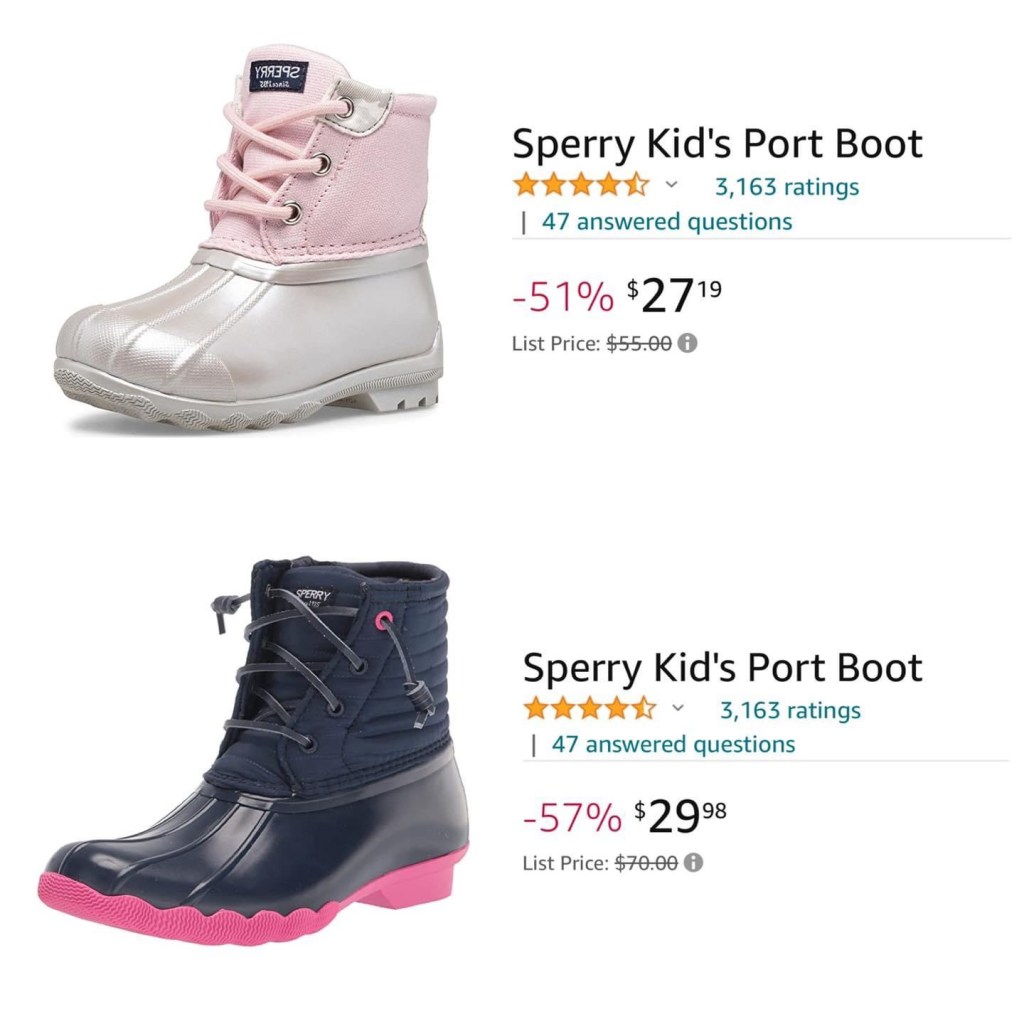Click the crossed-out $55.00 list price
Image resolution: width=1024 pixels, height=1024 pixels.
pos(639,344)
